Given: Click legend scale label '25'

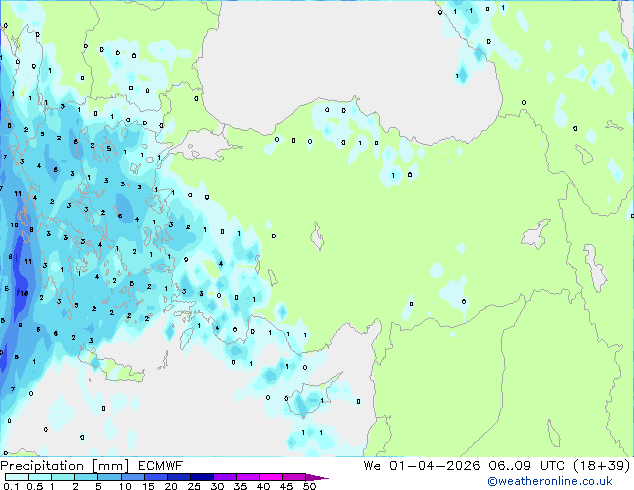Looking at the screenshot, I should 194,486.
